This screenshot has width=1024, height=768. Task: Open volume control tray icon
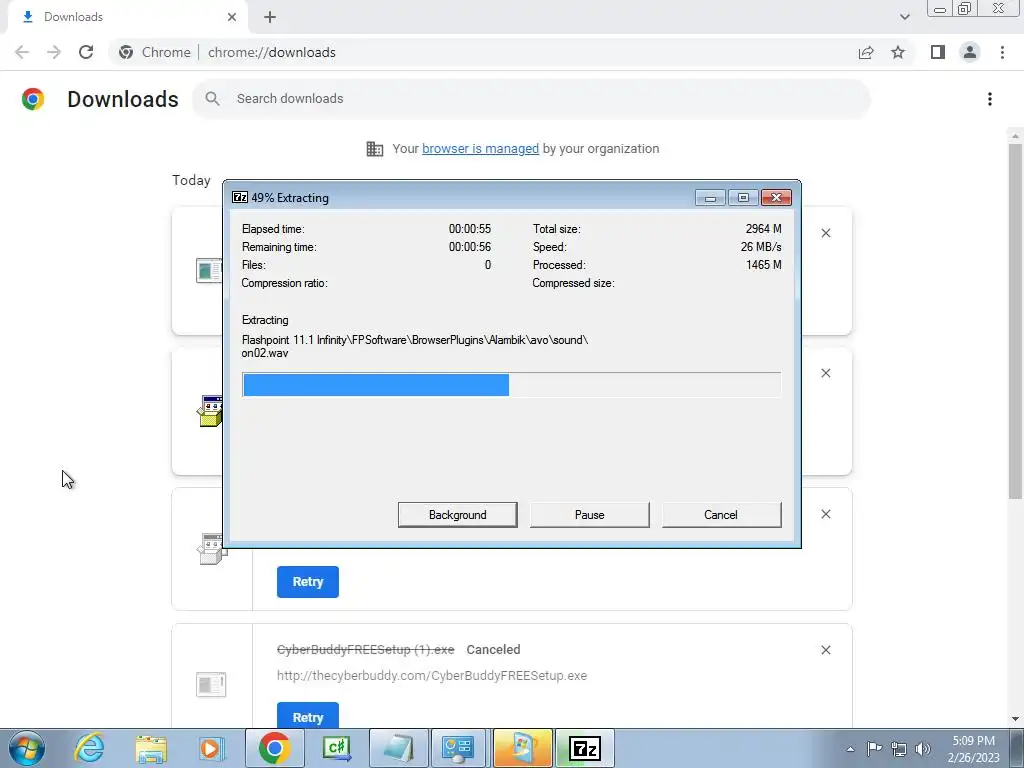(x=923, y=749)
